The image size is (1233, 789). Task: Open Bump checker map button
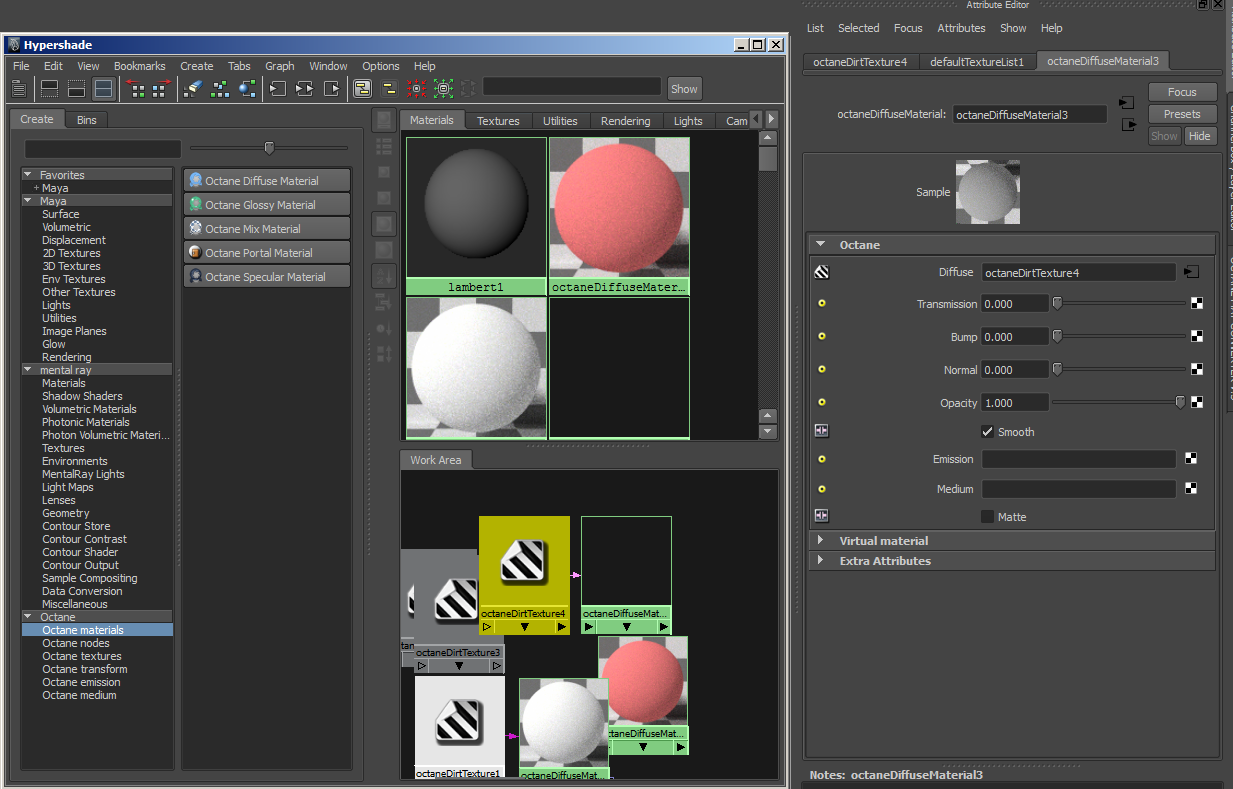(x=1196, y=337)
